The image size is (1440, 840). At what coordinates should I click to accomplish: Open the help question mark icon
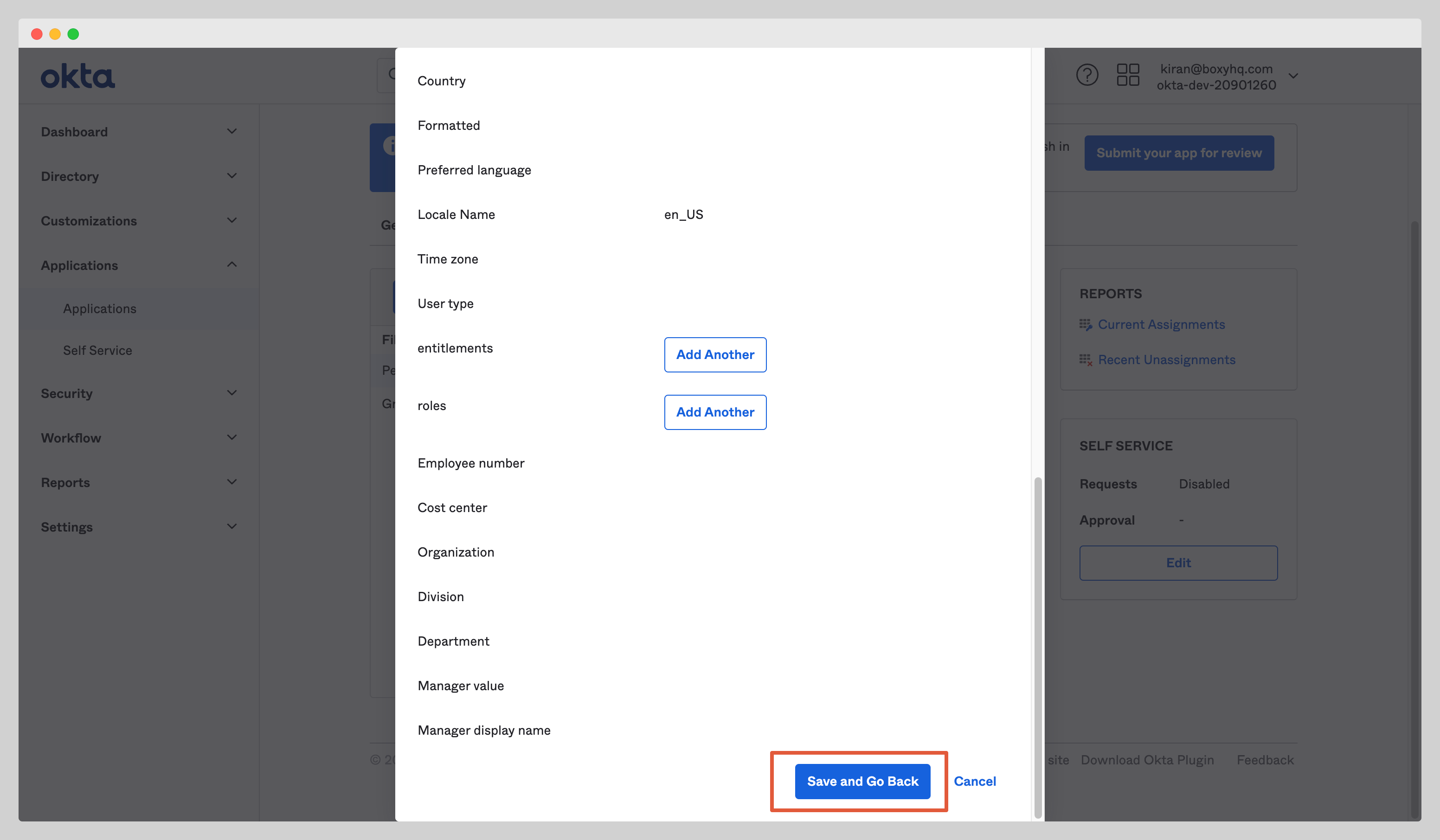coord(1087,74)
